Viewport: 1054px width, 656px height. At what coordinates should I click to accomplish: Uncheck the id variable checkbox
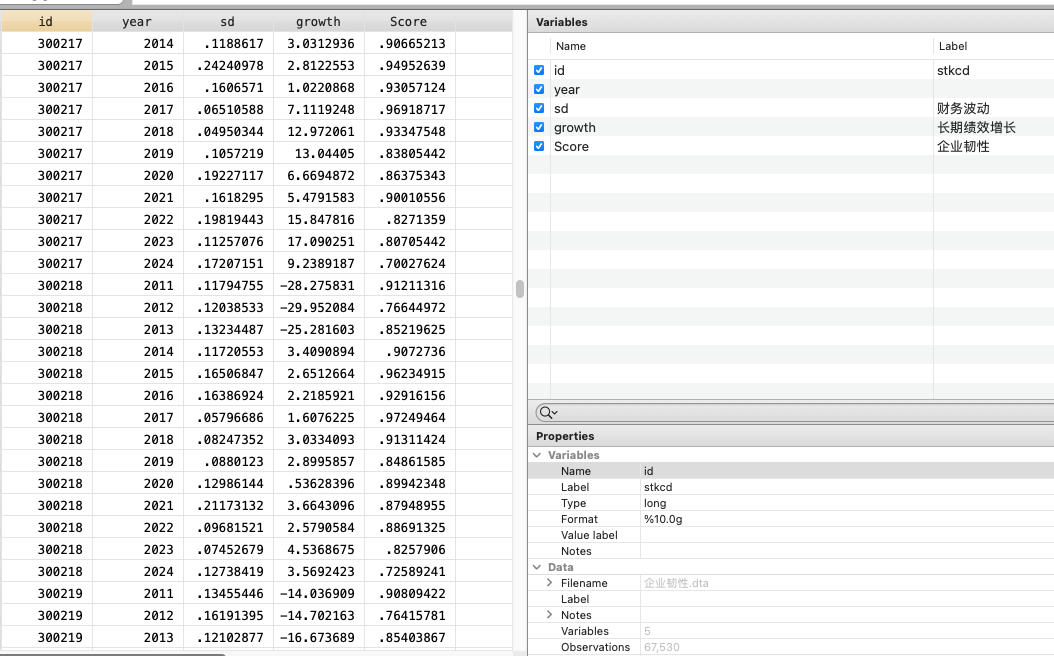click(x=539, y=70)
